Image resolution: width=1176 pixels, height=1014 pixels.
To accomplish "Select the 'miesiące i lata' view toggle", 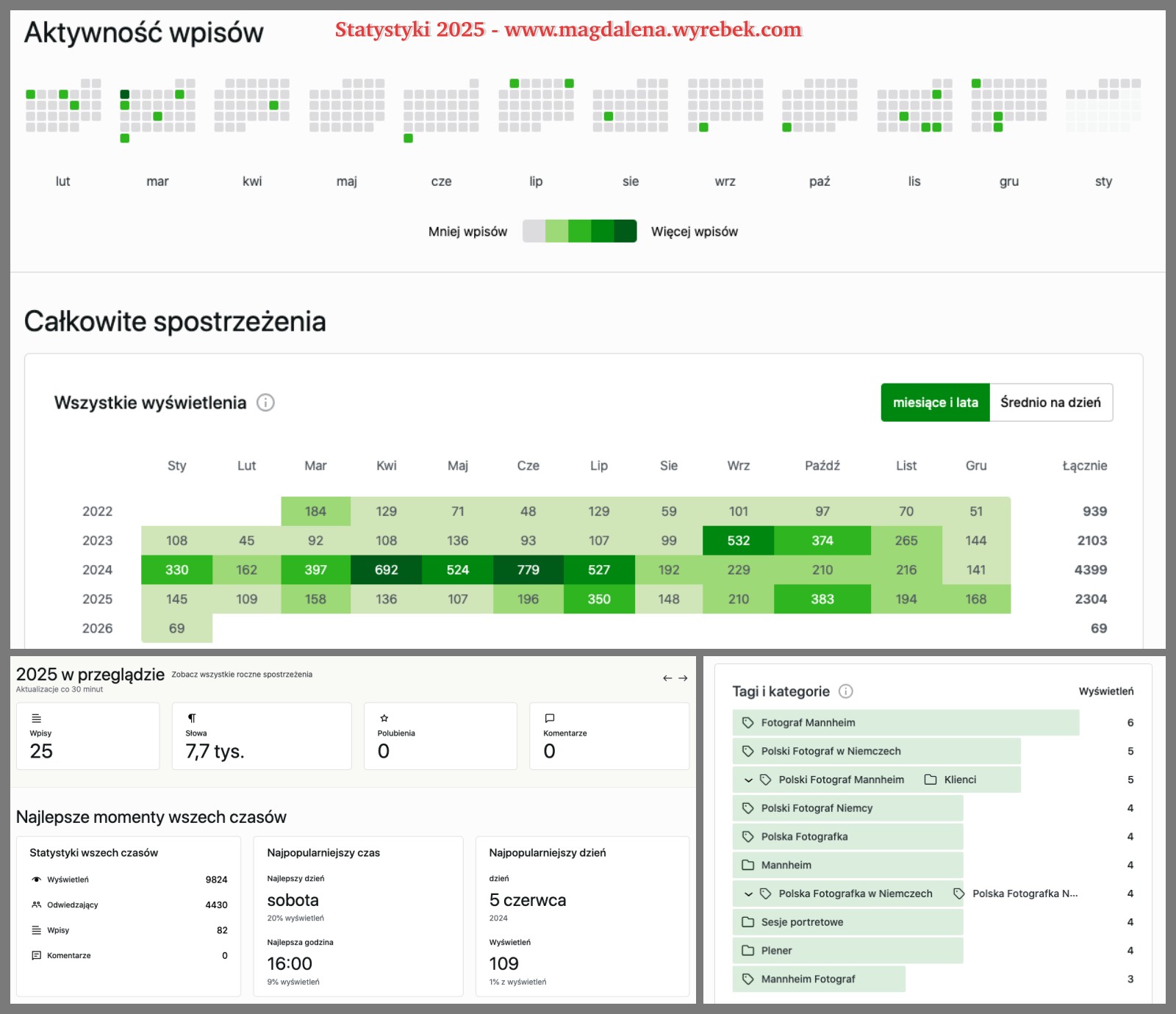I will (935, 403).
